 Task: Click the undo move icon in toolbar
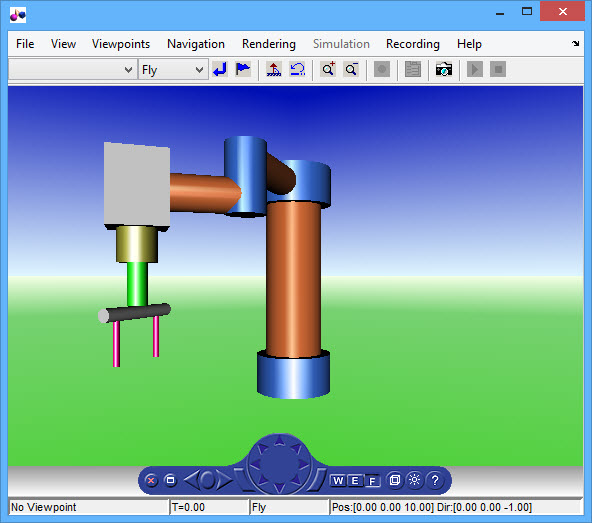(x=297, y=69)
